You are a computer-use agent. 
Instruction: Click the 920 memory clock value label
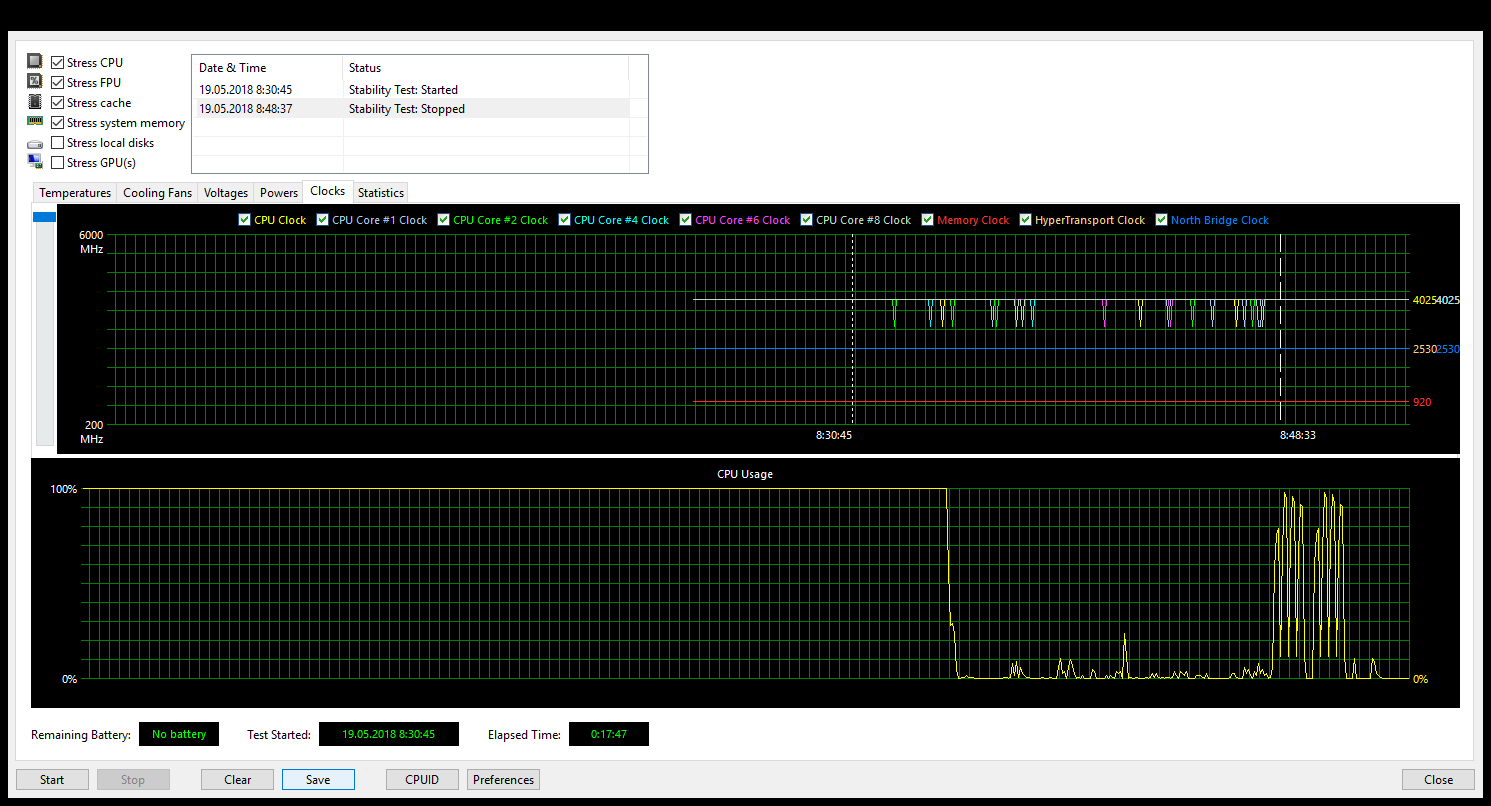point(1422,402)
